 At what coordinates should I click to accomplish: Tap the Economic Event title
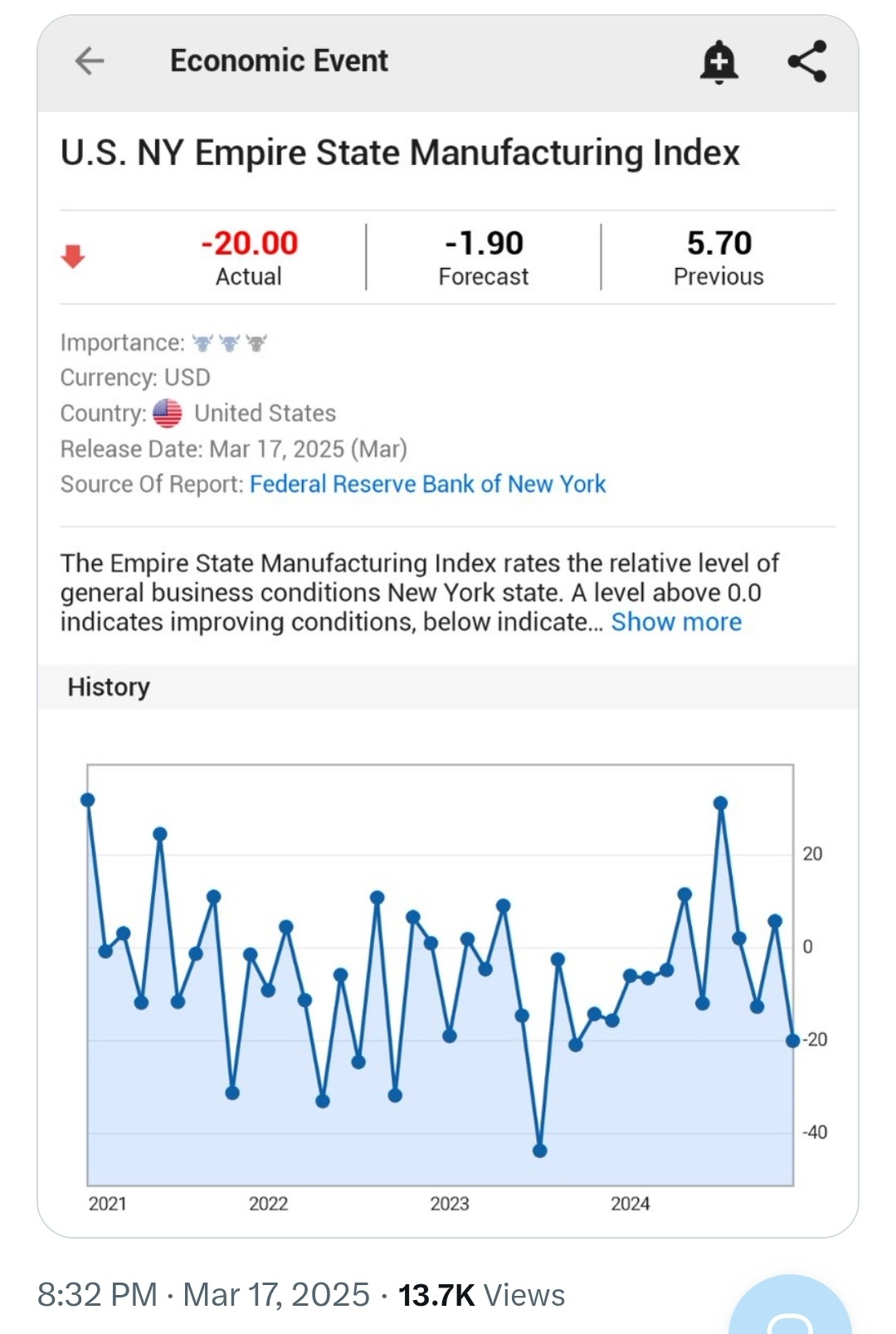pos(279,61)
